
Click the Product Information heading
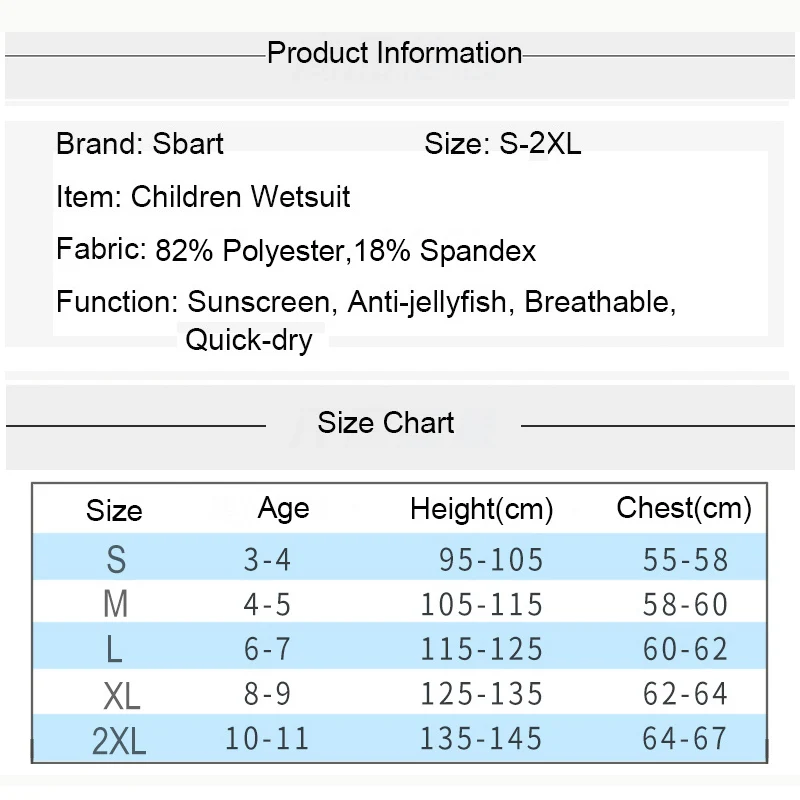pos(395,53)
